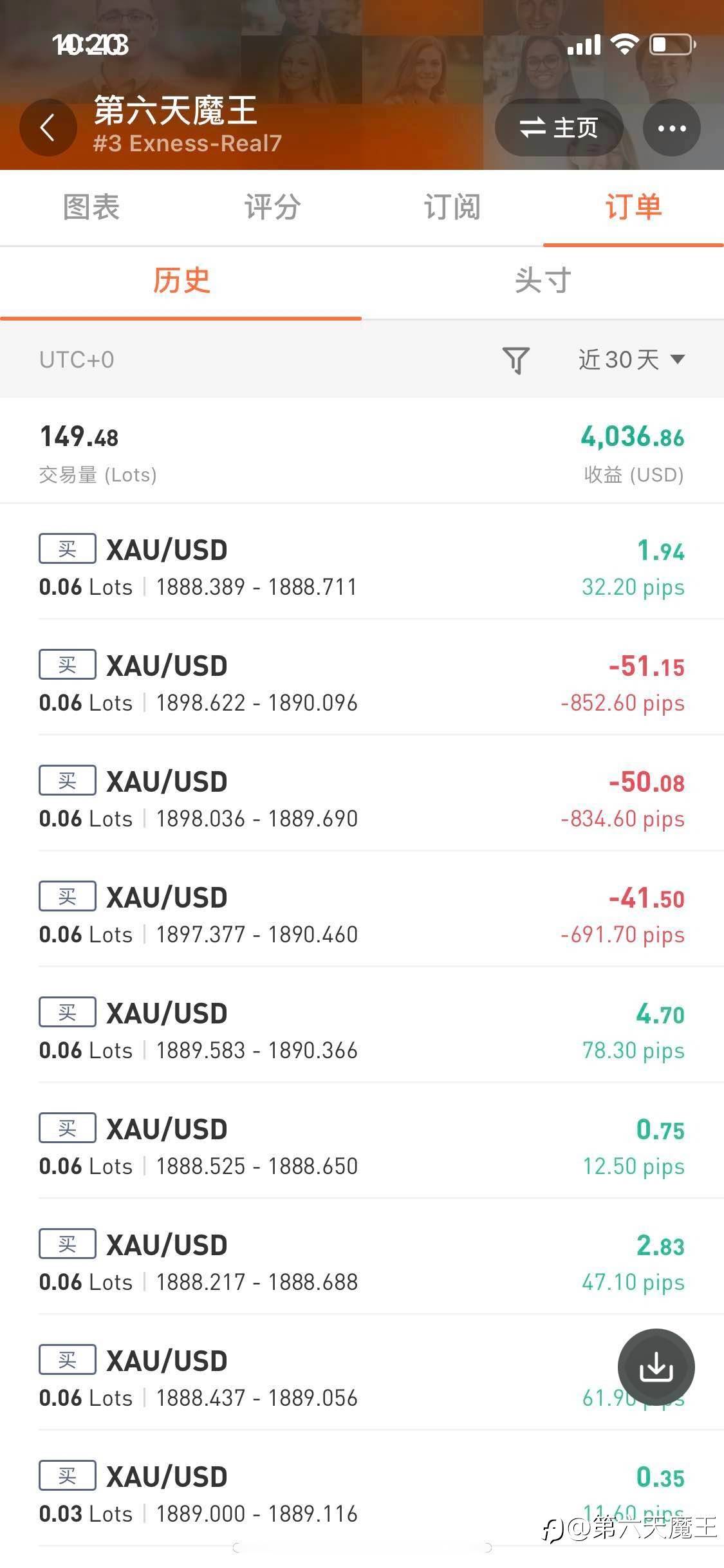Open the three-dot more options menu
This screenshot has width=724, height=1568.
coord(672,127)
